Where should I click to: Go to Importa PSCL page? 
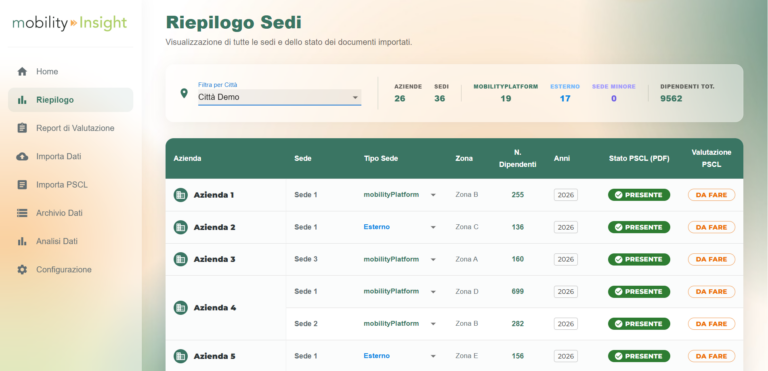click(71, 185)
